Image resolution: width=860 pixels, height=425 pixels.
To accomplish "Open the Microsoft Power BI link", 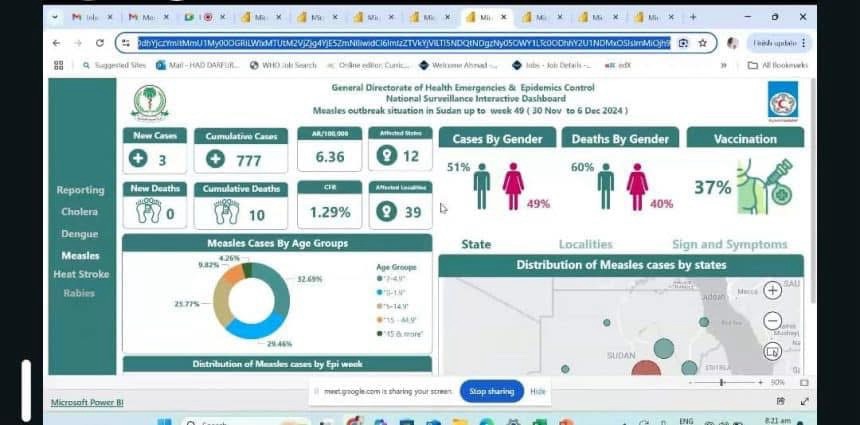I will (87, 402).
